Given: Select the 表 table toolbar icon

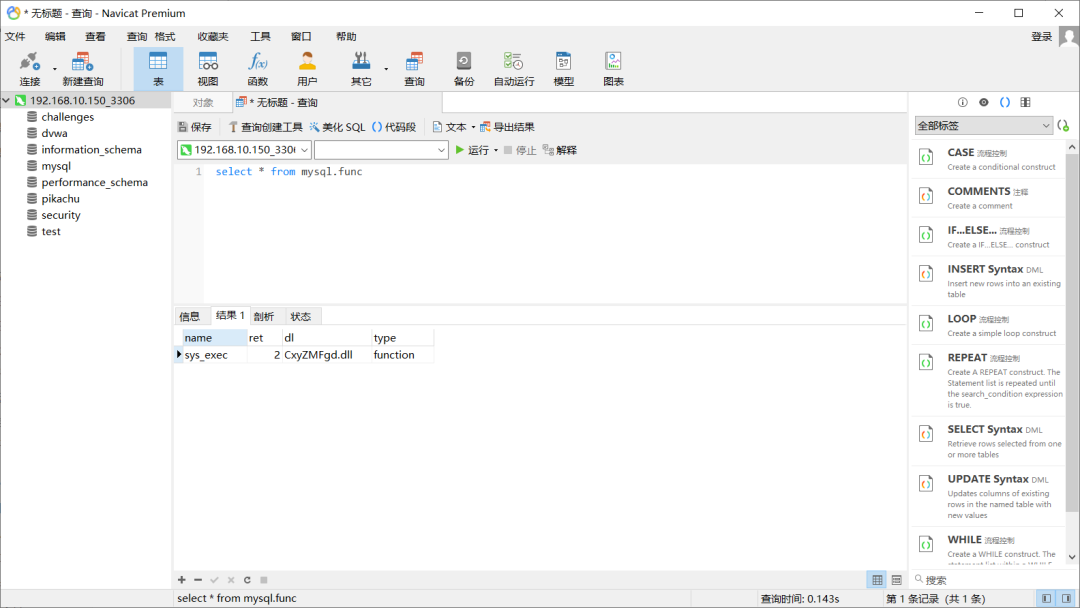Looking at the screenshot, I should click(158, 69).
